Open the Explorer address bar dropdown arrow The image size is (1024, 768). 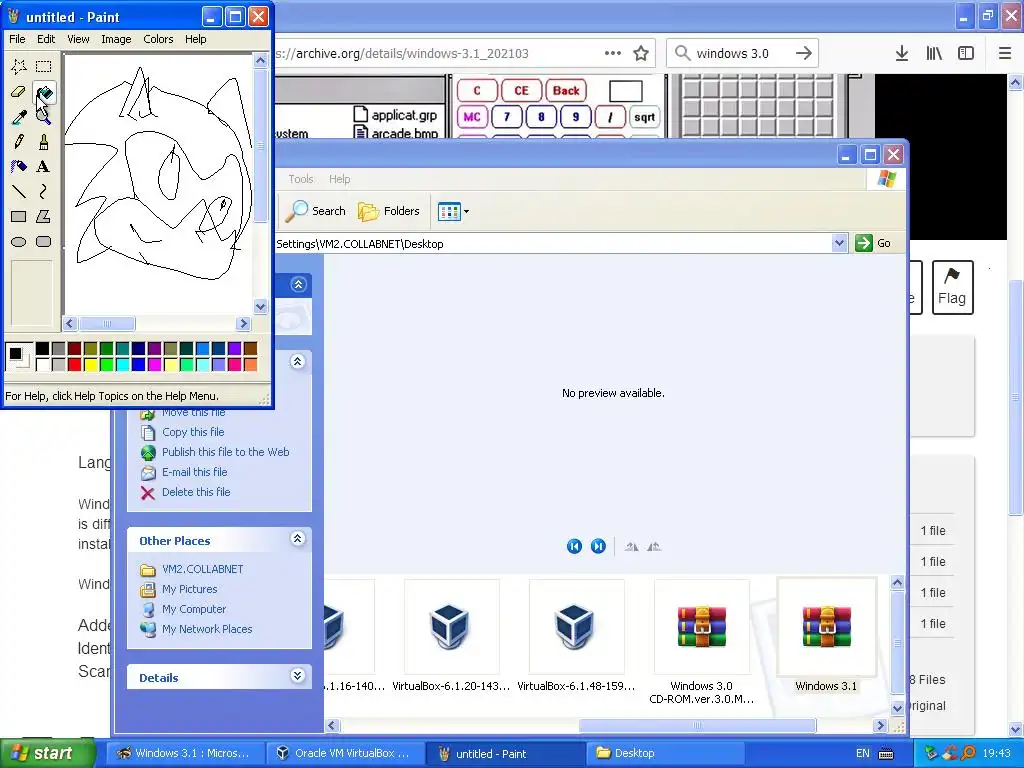point(839,243)
